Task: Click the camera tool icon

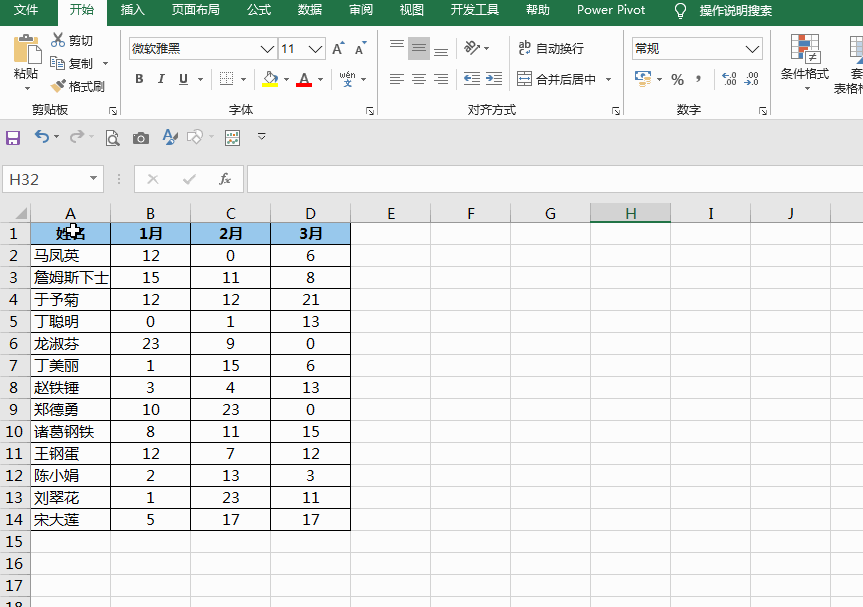Action: click(x=141, y=138)
